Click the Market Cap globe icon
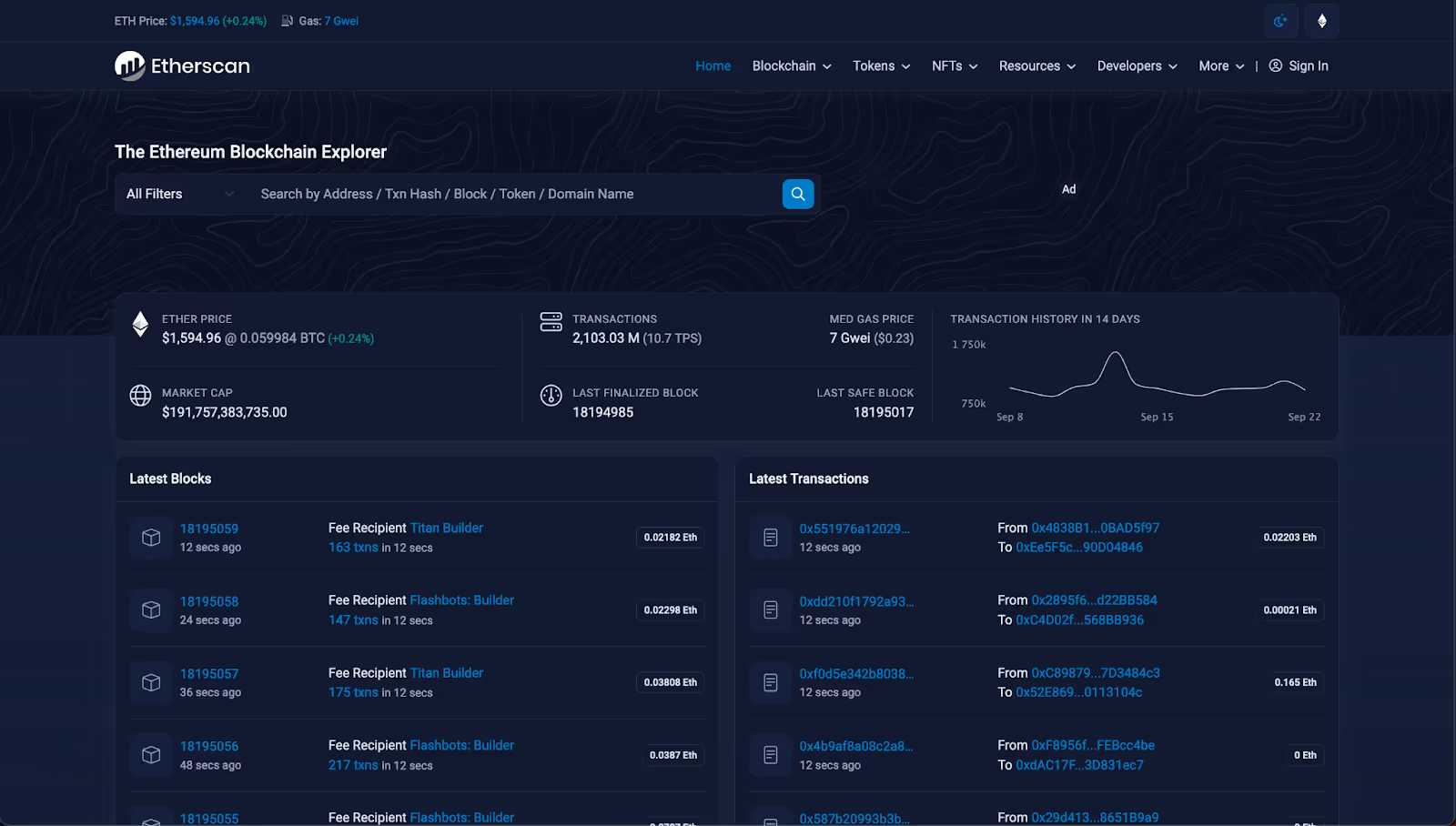 point(139,395)
